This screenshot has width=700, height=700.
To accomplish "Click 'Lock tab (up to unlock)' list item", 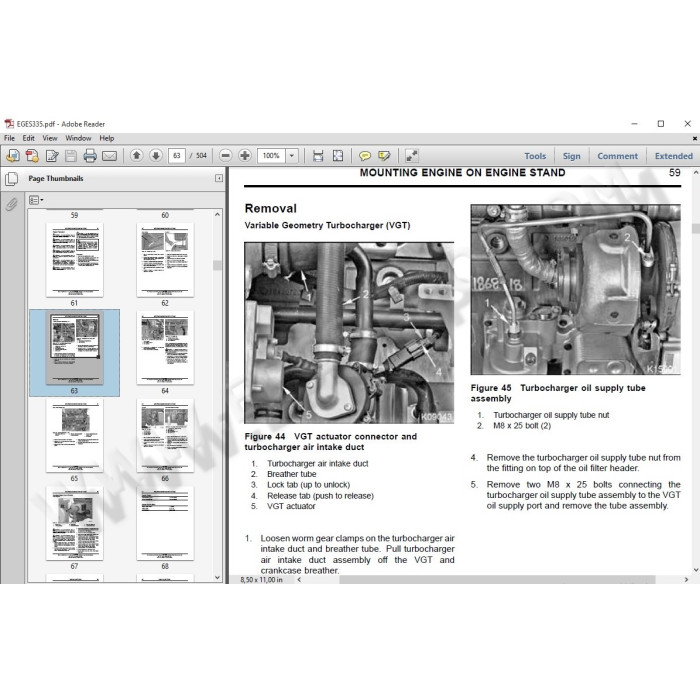I will click(x=308, y=485).
